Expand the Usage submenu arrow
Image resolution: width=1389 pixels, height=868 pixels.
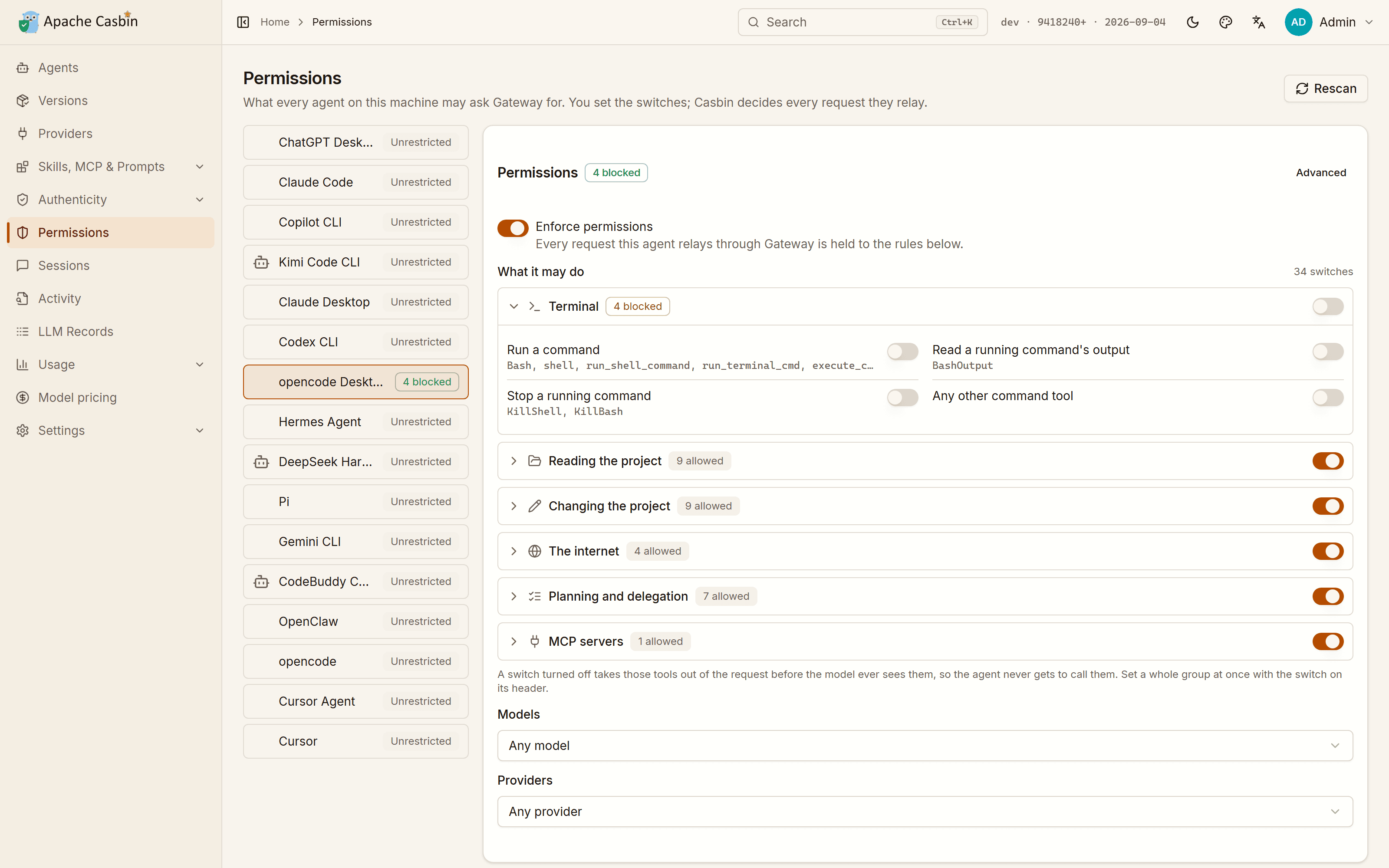point(200,365)
